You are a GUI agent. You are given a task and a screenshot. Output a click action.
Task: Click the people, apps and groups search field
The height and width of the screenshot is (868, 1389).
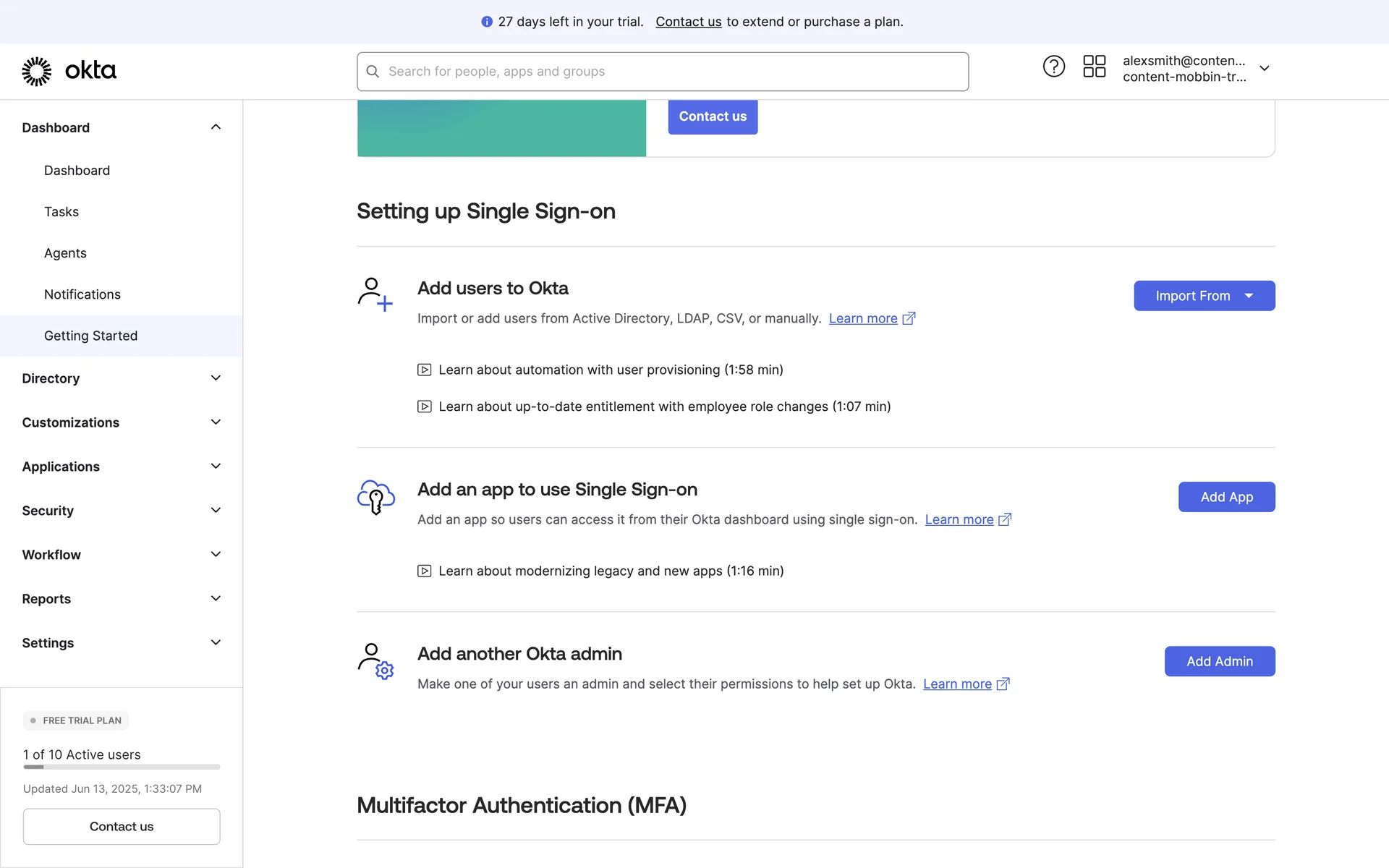pos(662,72)
